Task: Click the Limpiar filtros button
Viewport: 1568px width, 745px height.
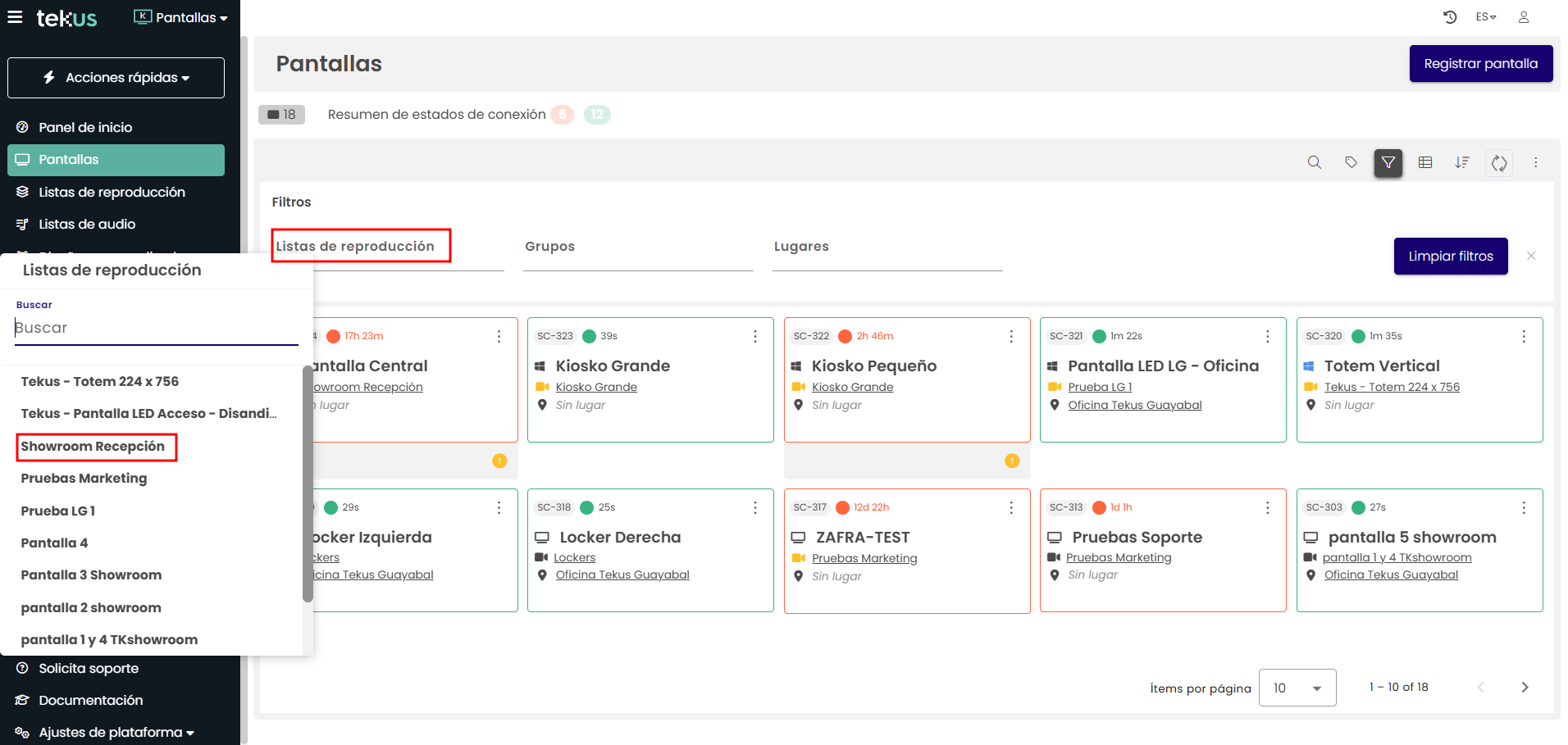Action: point(1450,257)
